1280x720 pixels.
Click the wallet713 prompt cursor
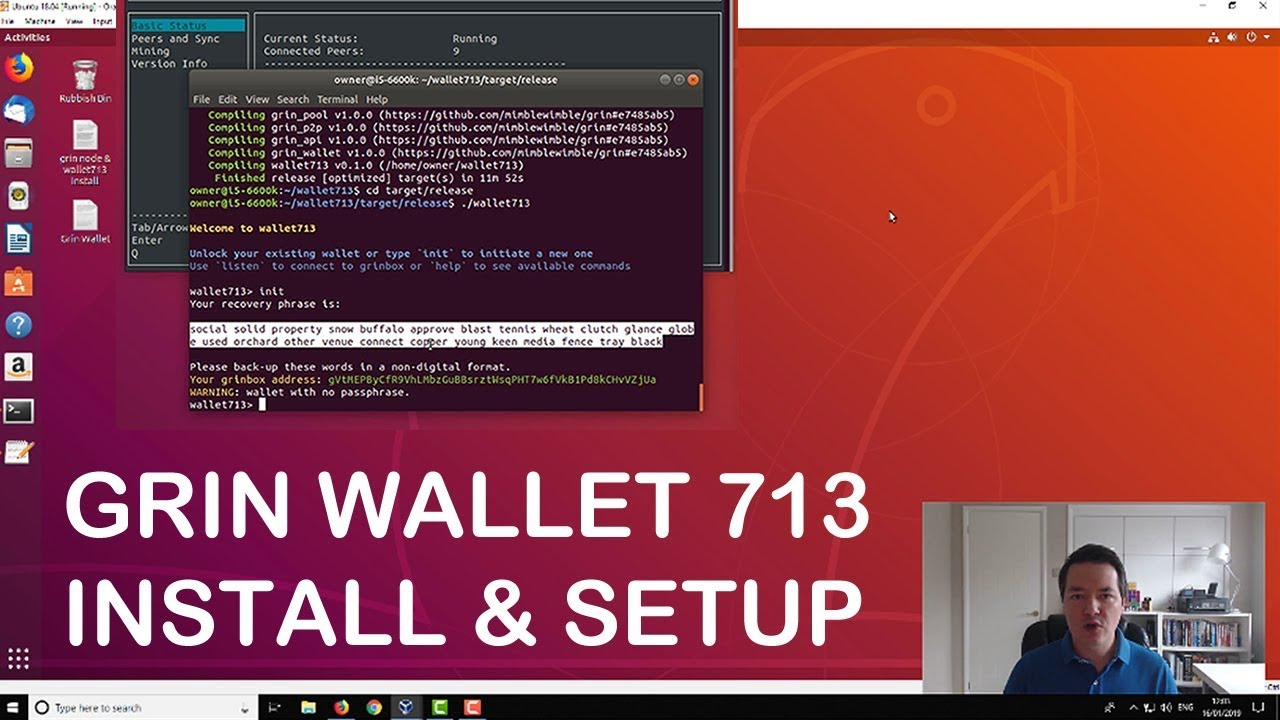tap(261, 405)
